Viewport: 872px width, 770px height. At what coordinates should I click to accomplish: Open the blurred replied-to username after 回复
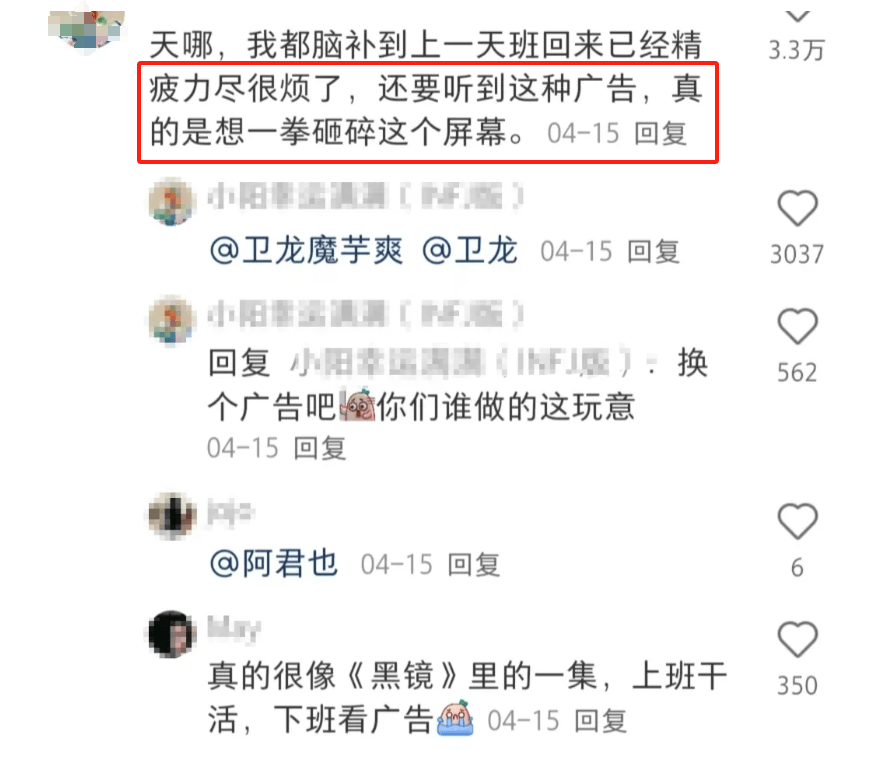(x=462, y=364)
